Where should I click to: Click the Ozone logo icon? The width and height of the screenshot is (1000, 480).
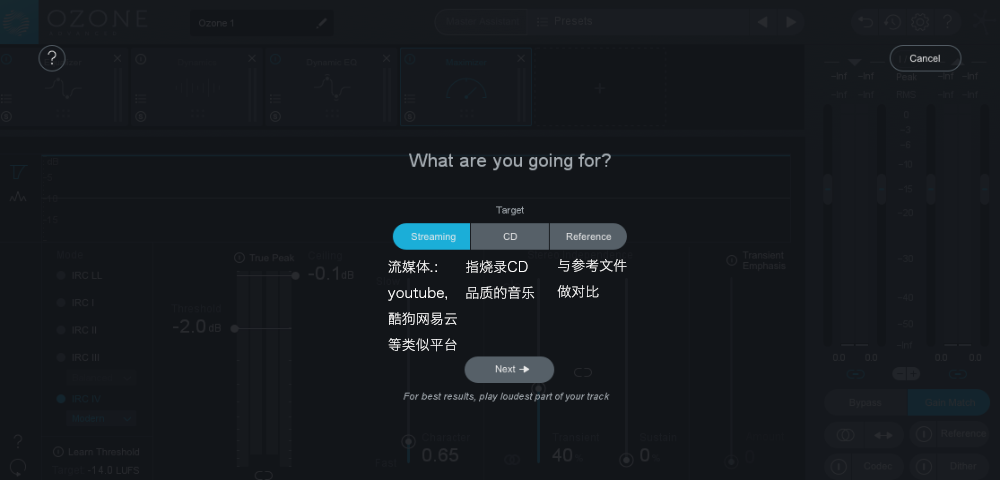pyautogui.click(x=18, y=22)
